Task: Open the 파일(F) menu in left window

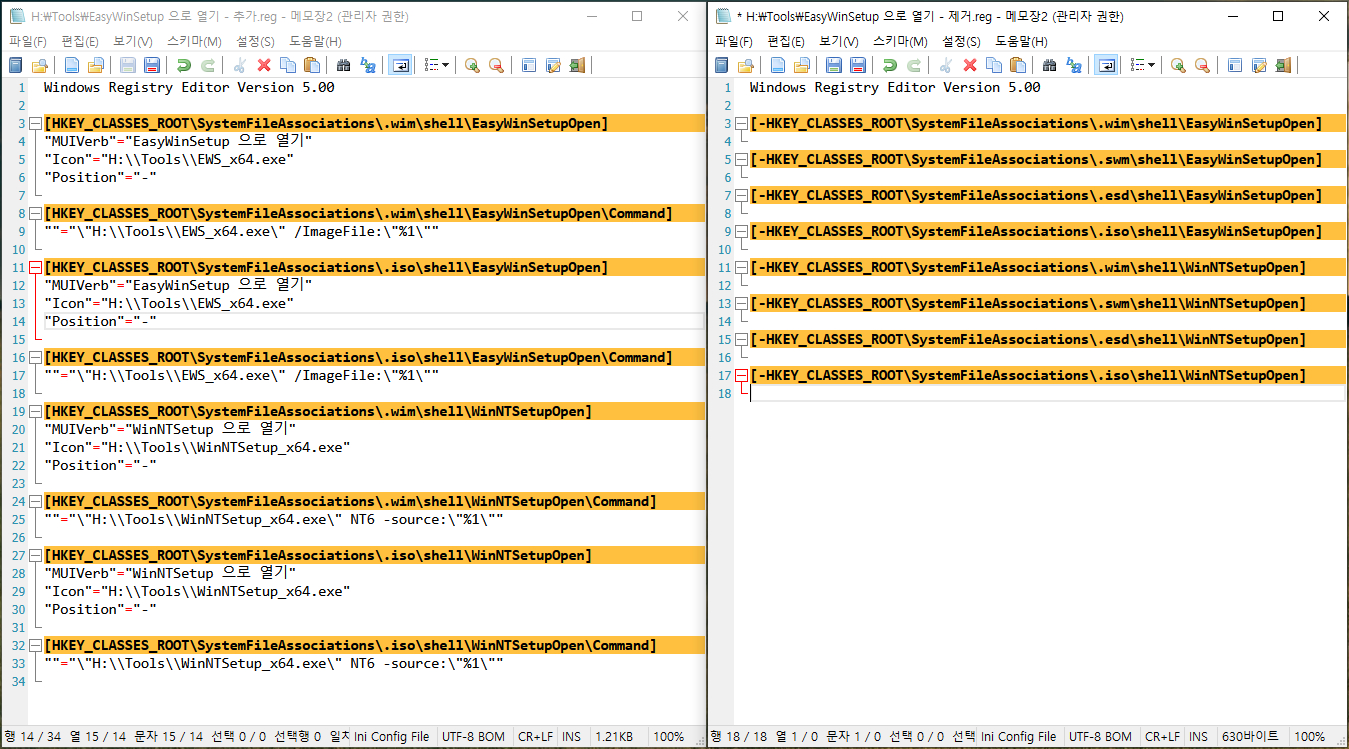Action: click(x=28, y=41)
